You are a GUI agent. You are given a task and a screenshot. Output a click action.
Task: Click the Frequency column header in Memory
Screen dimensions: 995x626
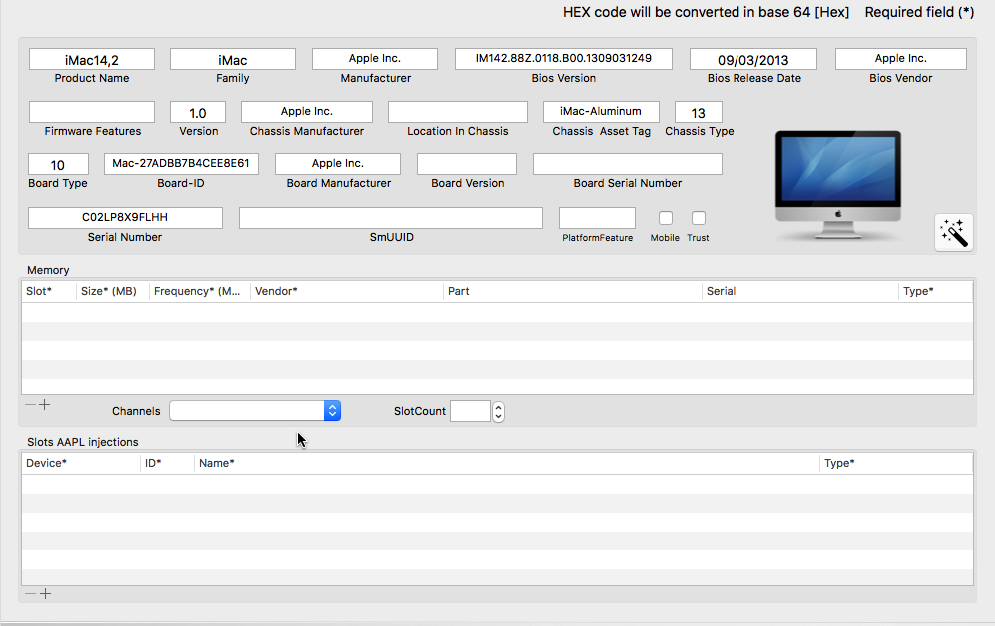197,291
